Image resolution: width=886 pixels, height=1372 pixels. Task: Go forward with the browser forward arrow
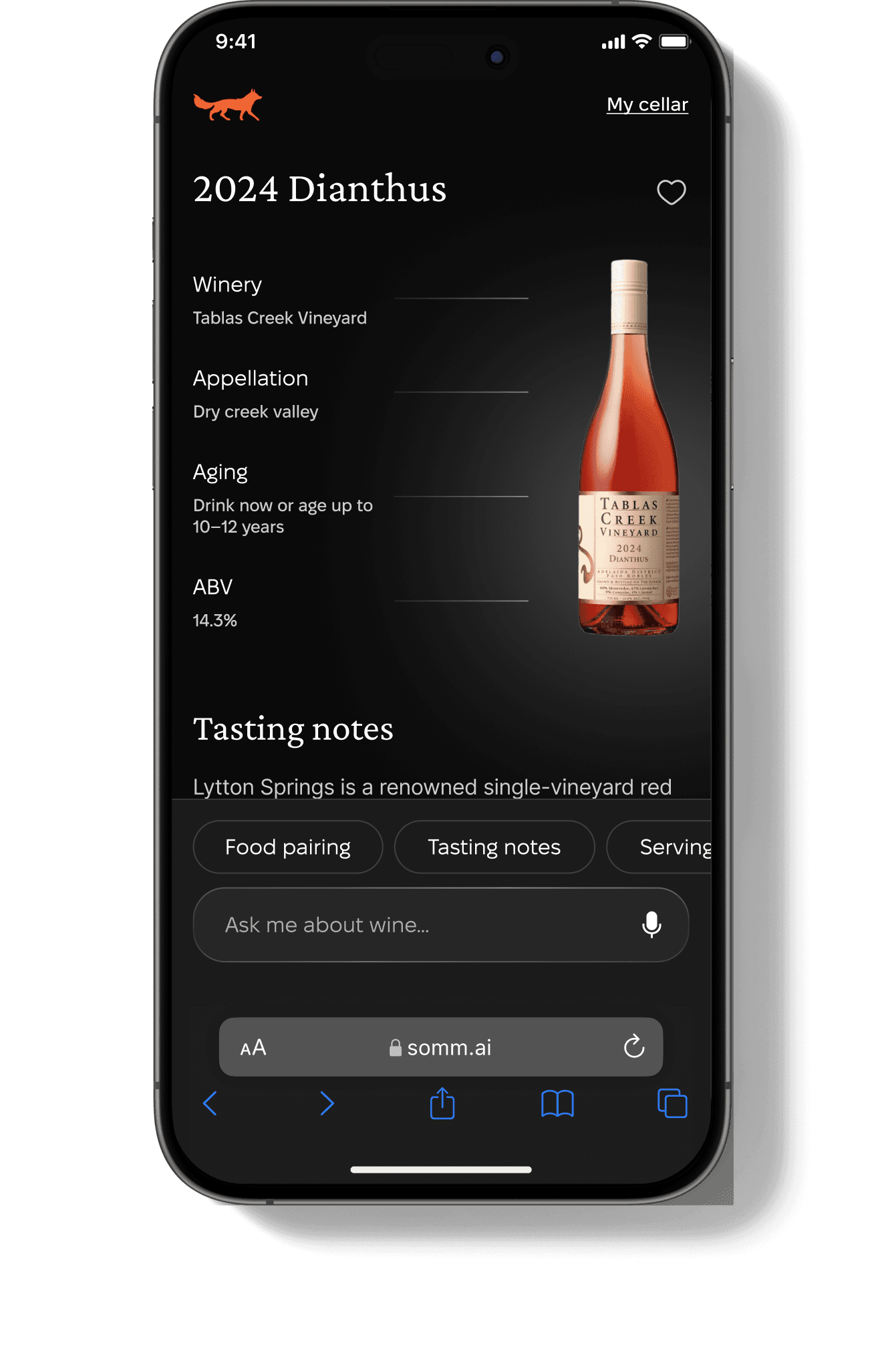pyautogui.click(x=326, y=1103)
